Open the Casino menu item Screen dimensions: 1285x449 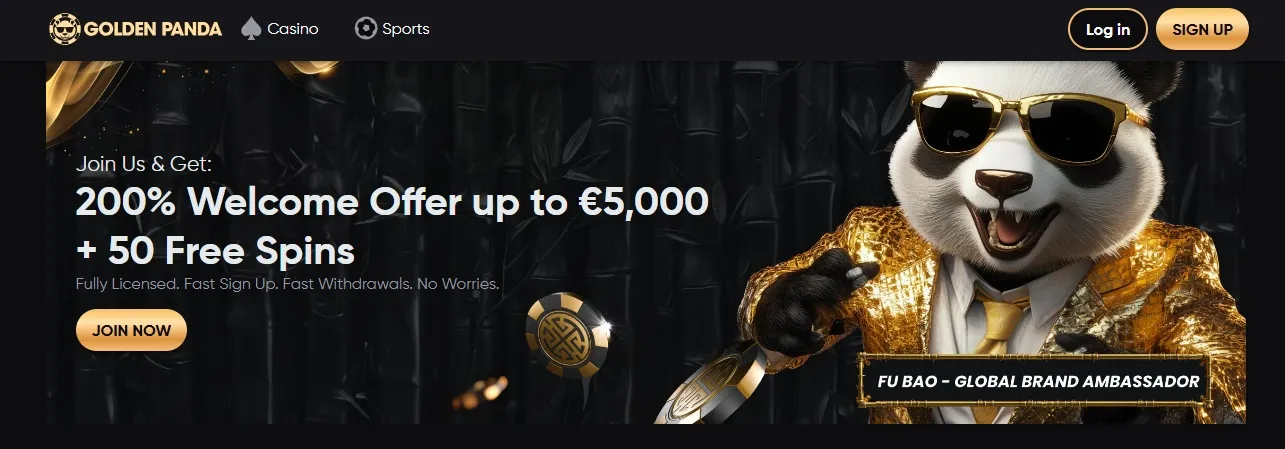pyautogui.click(x=280, y=29)
